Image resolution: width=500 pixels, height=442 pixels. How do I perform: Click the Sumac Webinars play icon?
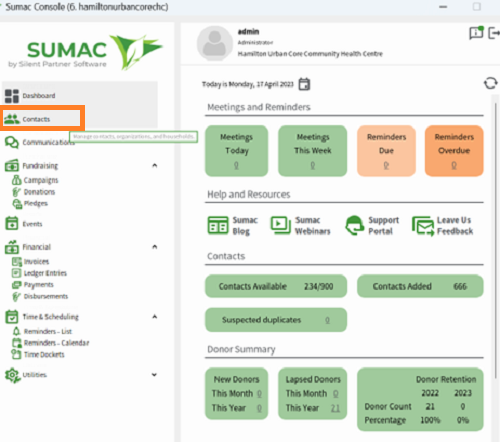[x=281, y=225]
